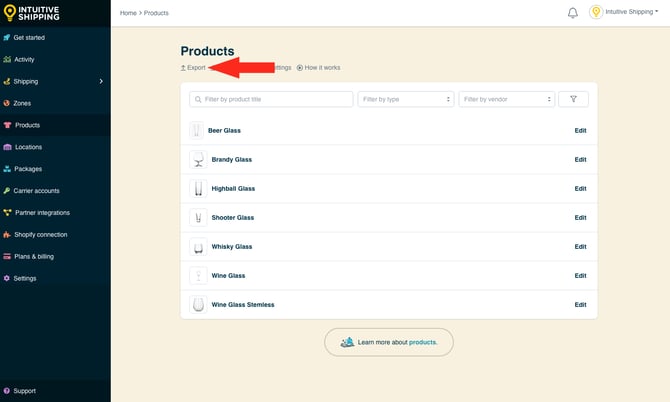Click Edit for Wine Glass
The image size is (670, 402).
point(580,276)
